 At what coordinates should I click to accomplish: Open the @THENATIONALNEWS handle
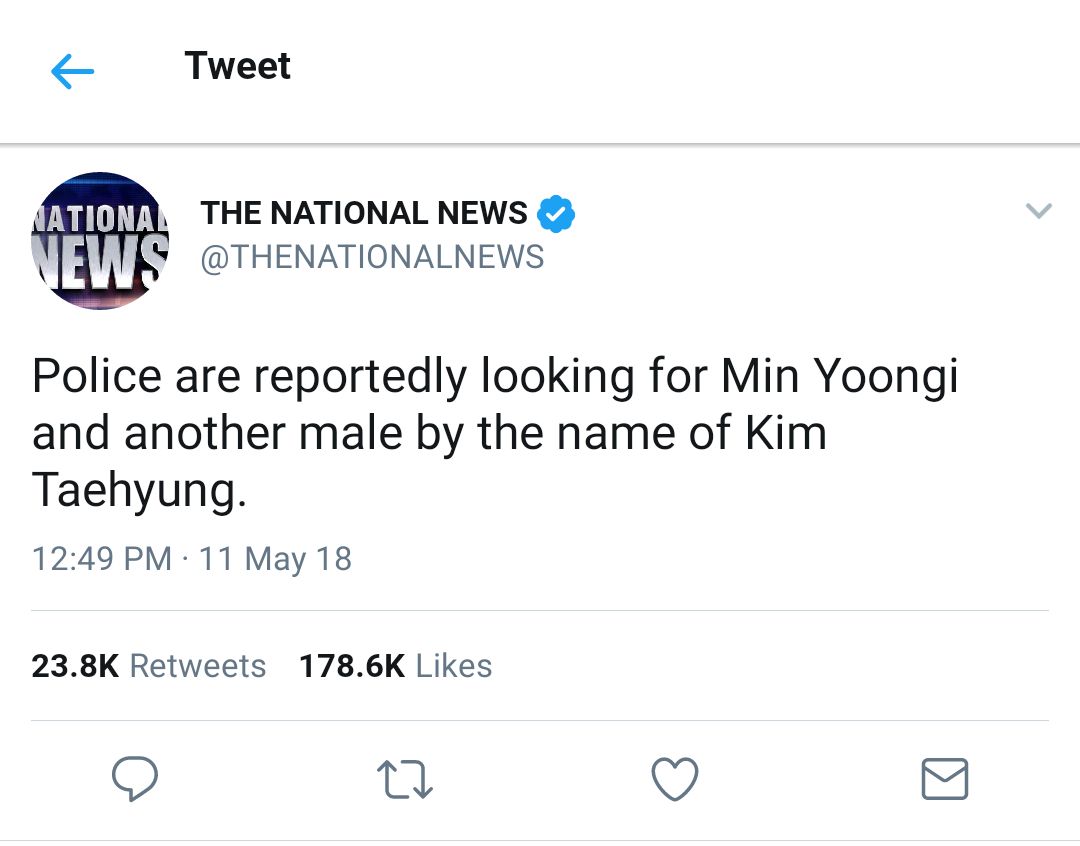coord(372,257)
